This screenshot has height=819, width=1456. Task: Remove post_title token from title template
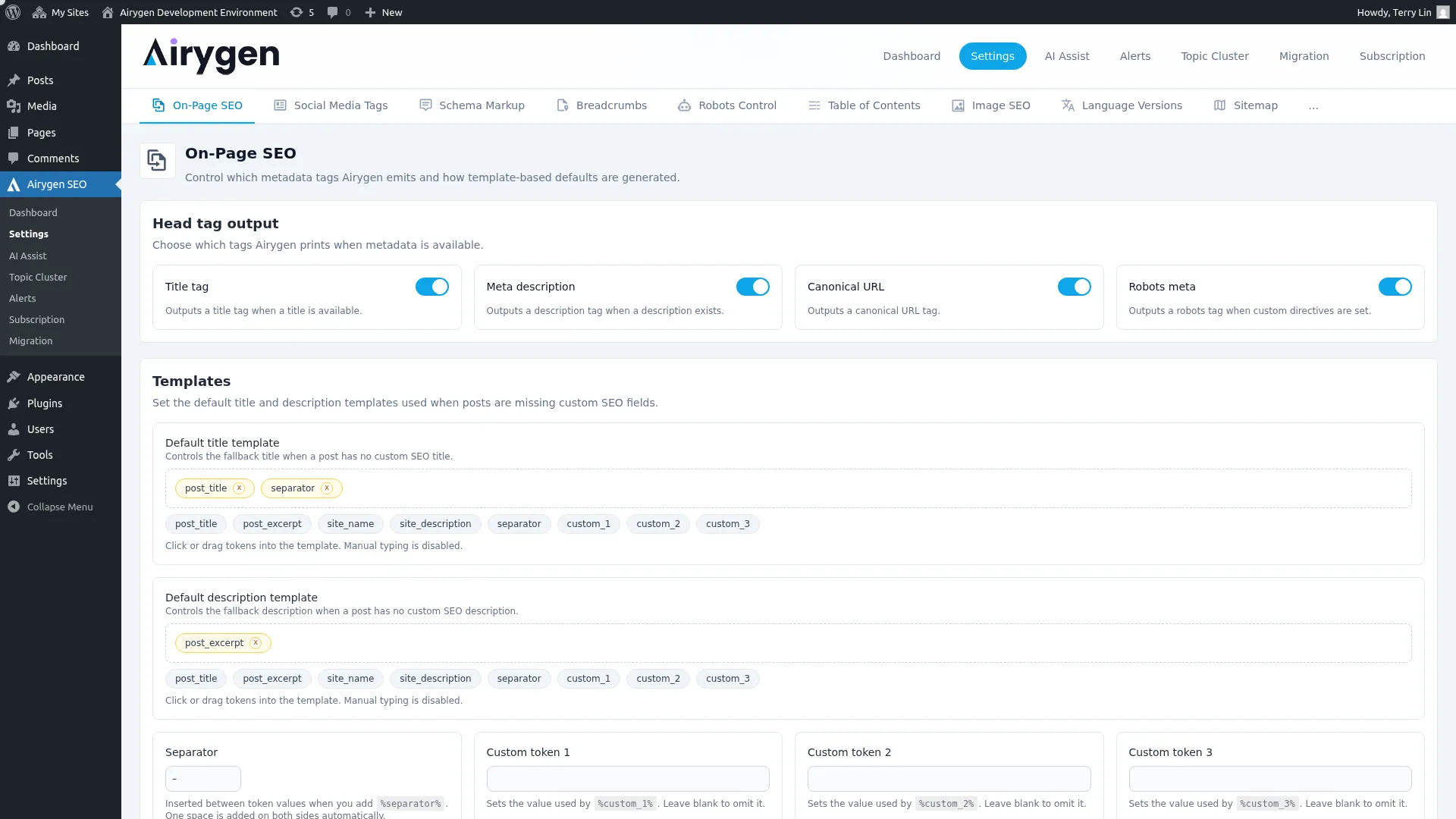[x=239, y=488]
